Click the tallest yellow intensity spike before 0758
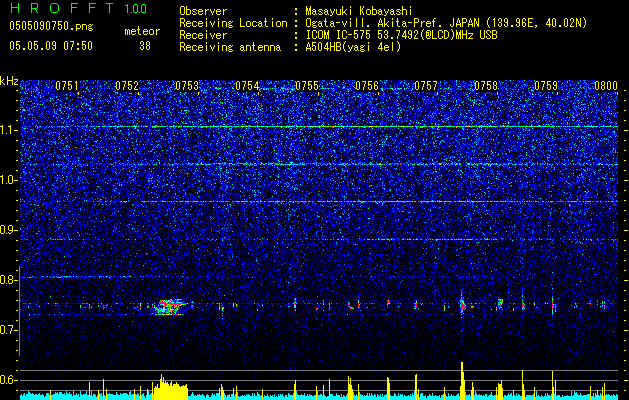This screenshot has height=400, width=629. (x=462, y=380)
